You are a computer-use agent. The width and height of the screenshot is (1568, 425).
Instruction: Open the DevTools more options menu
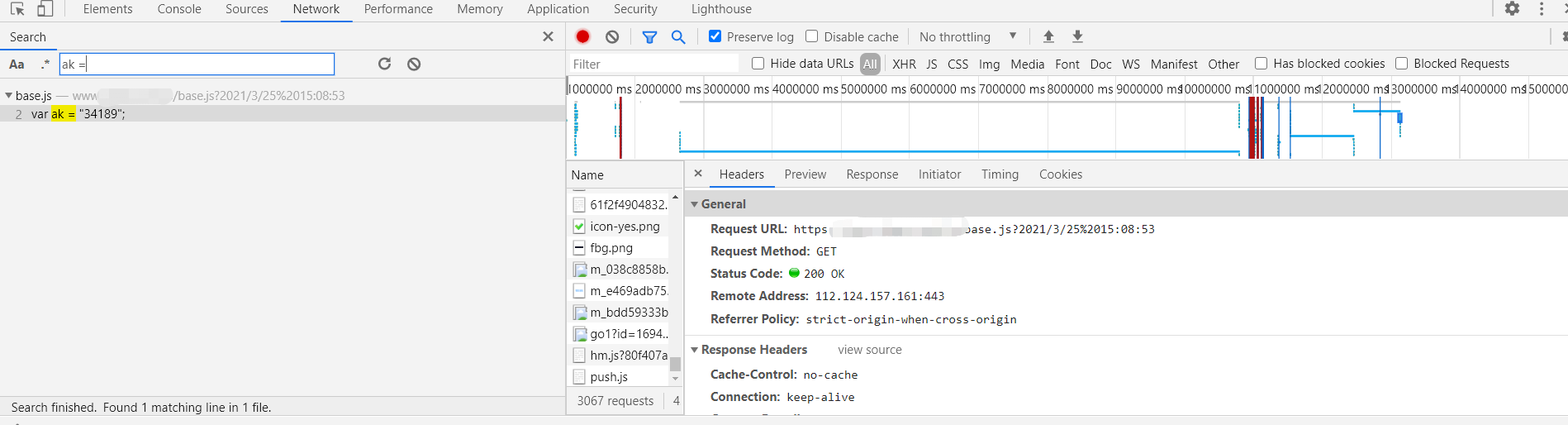[x=1542, y=9]
